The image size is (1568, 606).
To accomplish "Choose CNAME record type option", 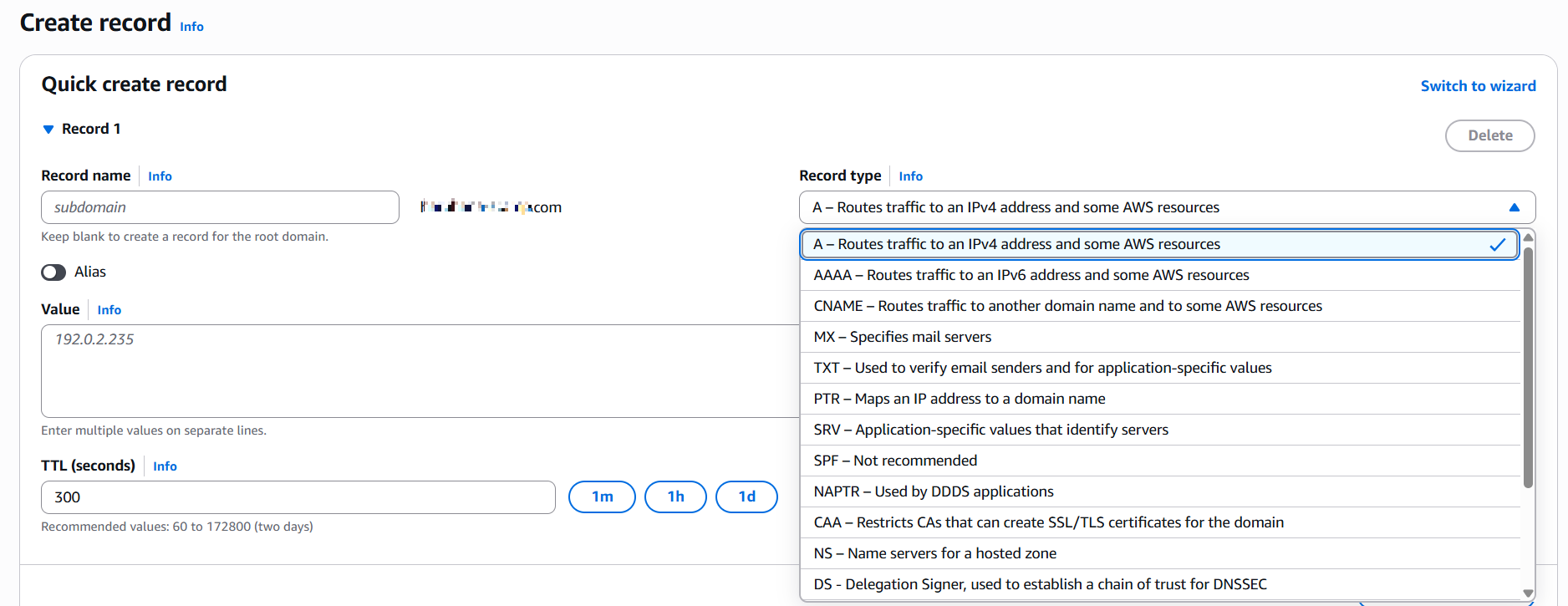I will pos(1160,306).
